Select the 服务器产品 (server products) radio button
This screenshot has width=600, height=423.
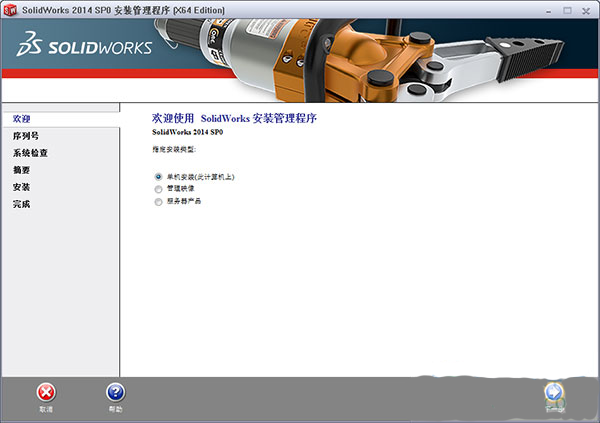pos(158,202)
